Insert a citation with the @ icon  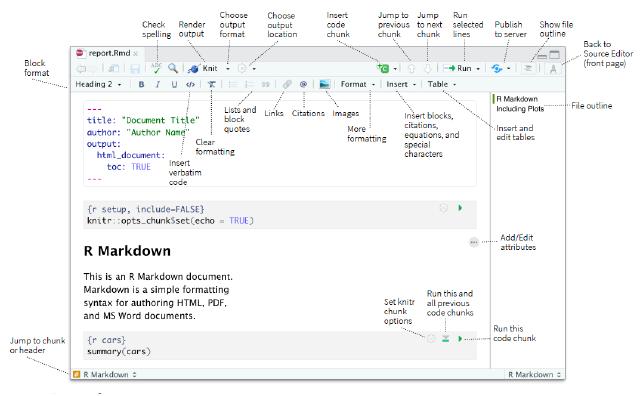click(x=303, y=85)
